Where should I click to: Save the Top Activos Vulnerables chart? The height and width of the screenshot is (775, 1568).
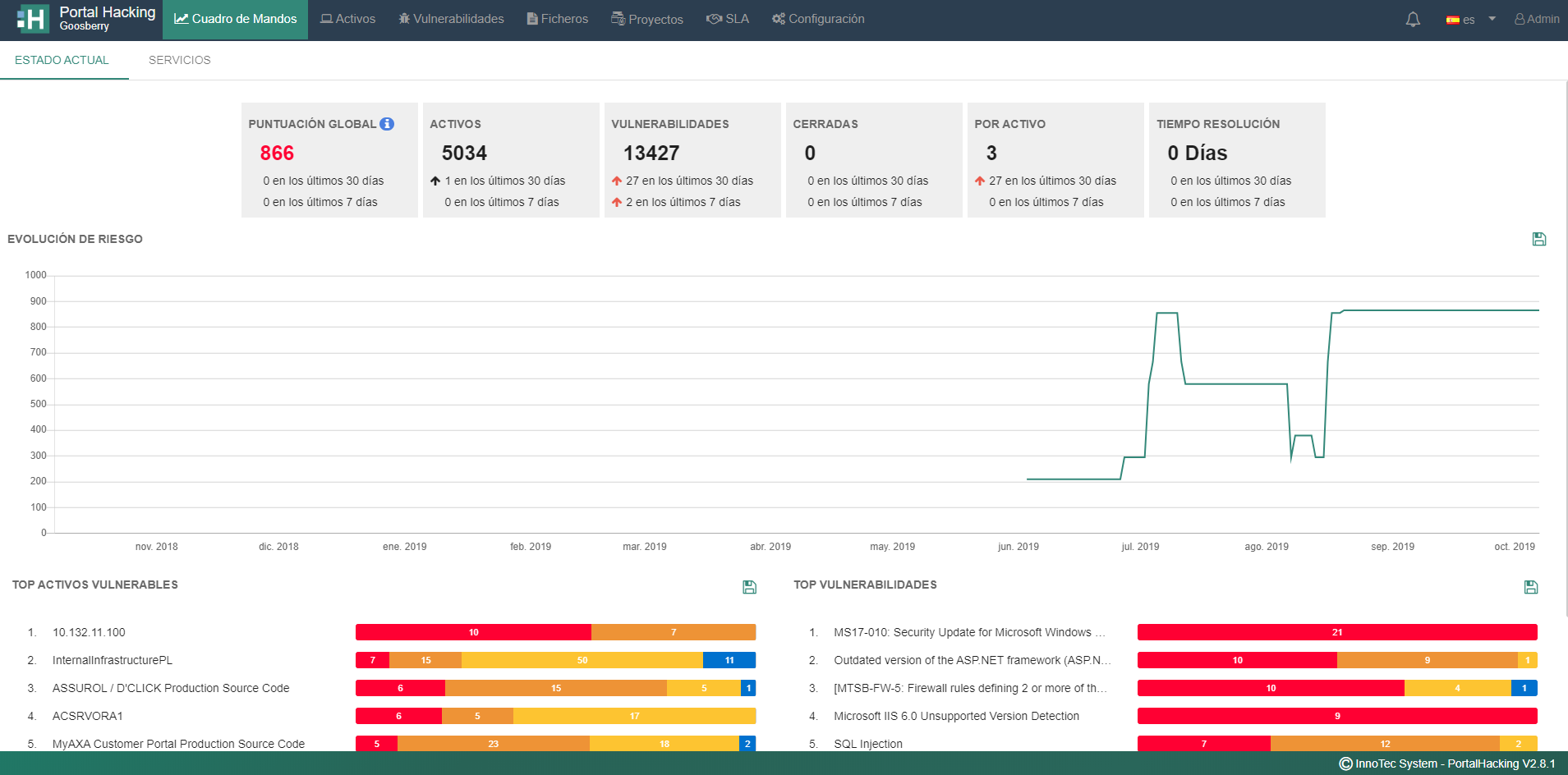click(x=749, y=587)
